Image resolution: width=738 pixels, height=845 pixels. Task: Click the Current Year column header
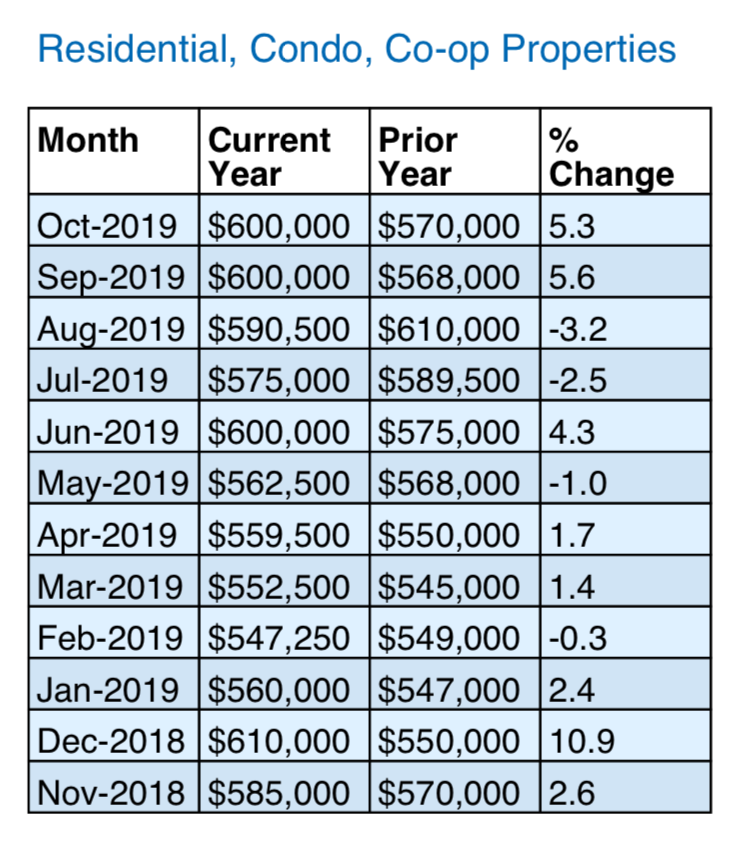click(x=270, y=156)
